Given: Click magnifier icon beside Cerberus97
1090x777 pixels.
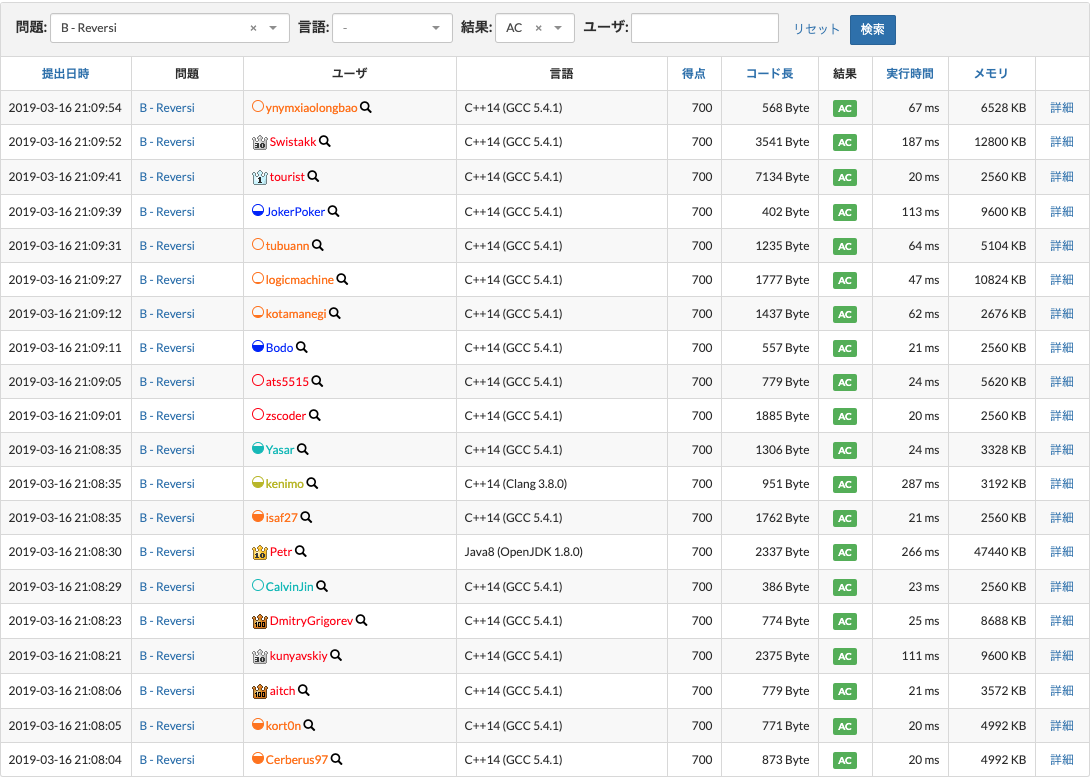Looking at the screenshot, I should 336,760.
